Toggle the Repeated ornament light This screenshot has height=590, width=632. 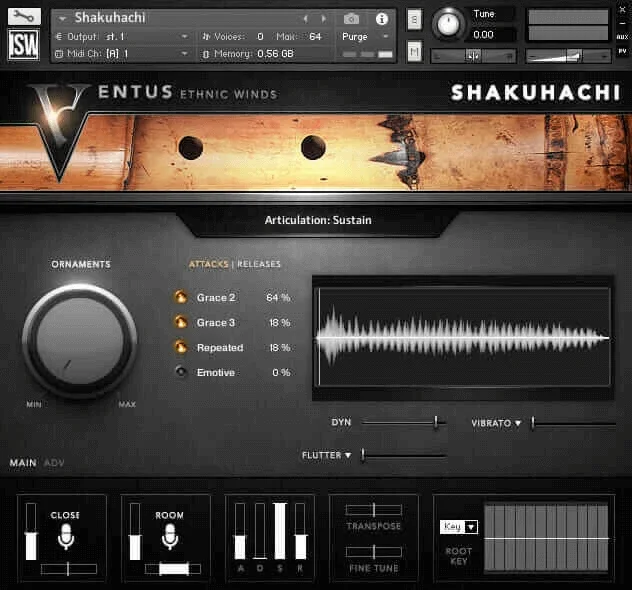[181, 347]
